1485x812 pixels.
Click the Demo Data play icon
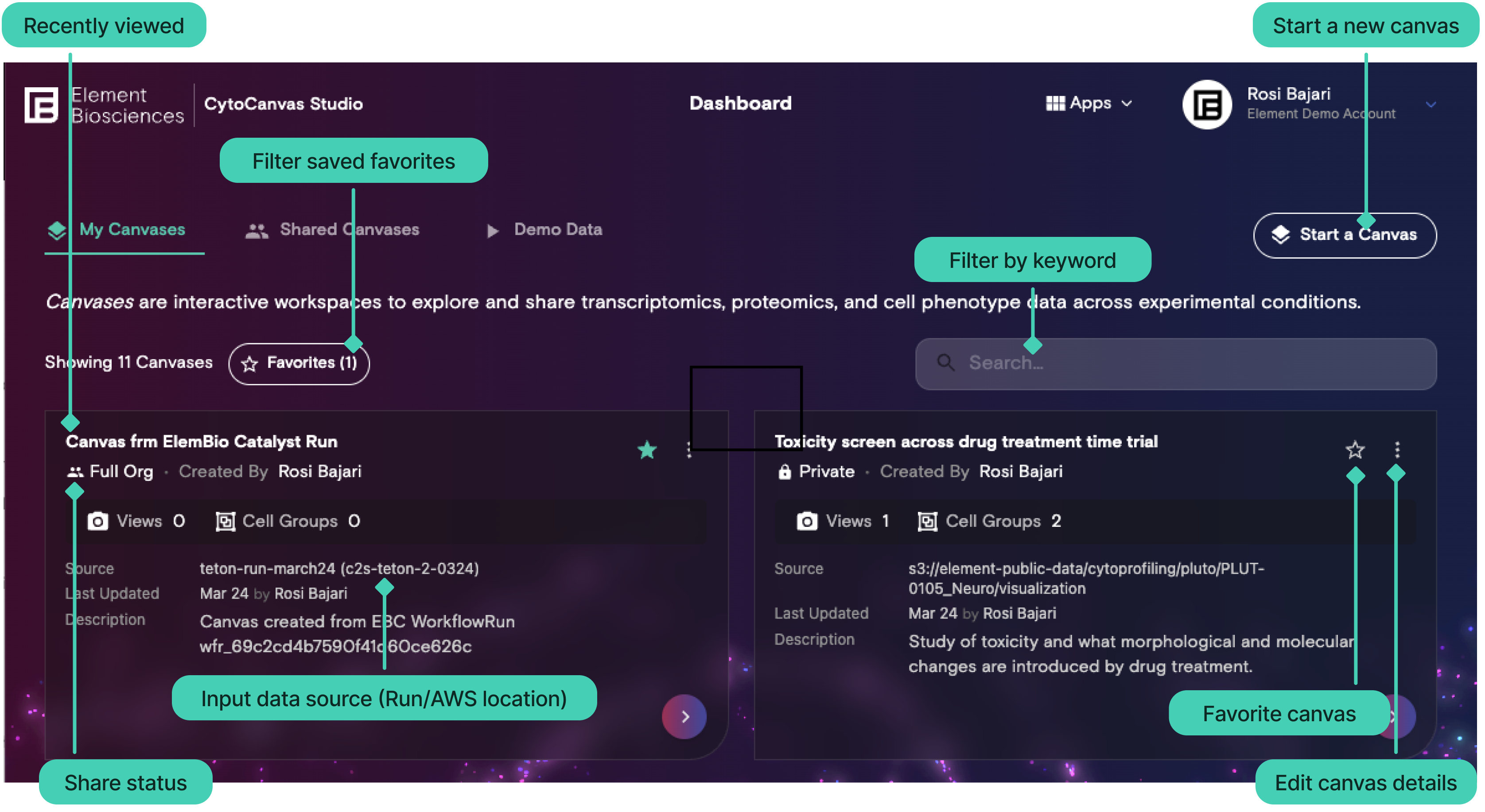point(493,231)
